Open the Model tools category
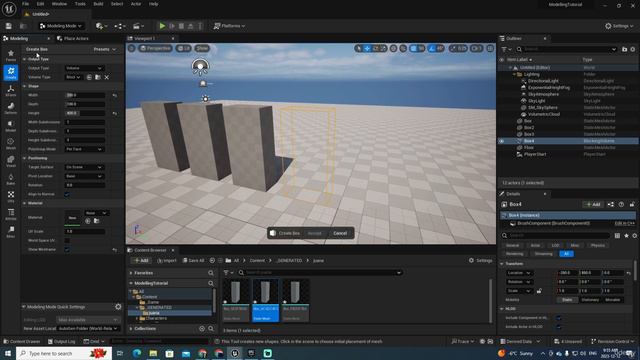Image resolution: width=640 pixels, height=360 pixels. point(11,126)
